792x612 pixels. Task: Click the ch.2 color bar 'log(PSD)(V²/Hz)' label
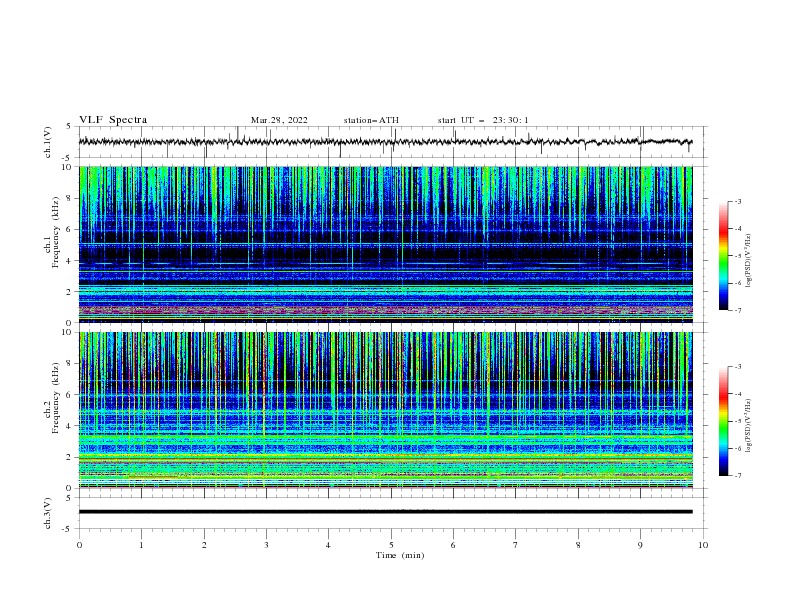click(x=748, y=426)
